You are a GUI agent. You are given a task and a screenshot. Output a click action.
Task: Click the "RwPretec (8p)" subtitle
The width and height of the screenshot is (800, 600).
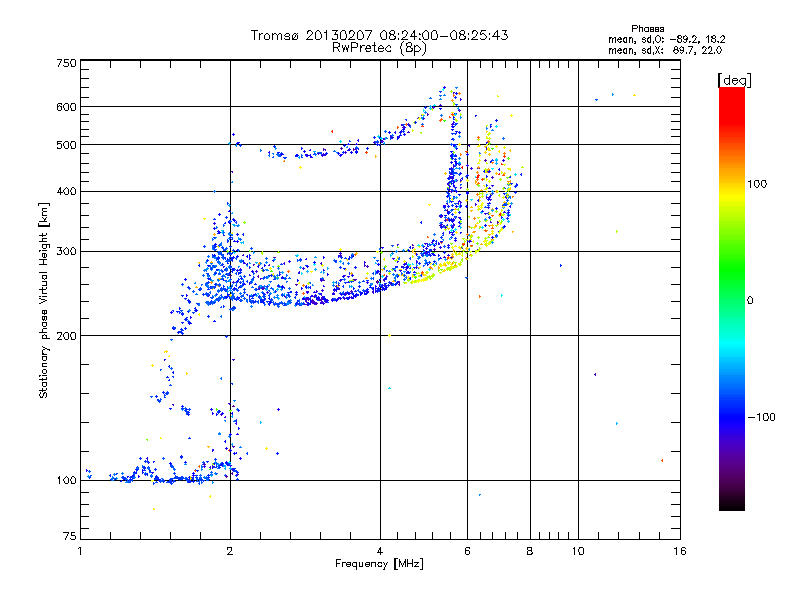(x=379, y=48)
